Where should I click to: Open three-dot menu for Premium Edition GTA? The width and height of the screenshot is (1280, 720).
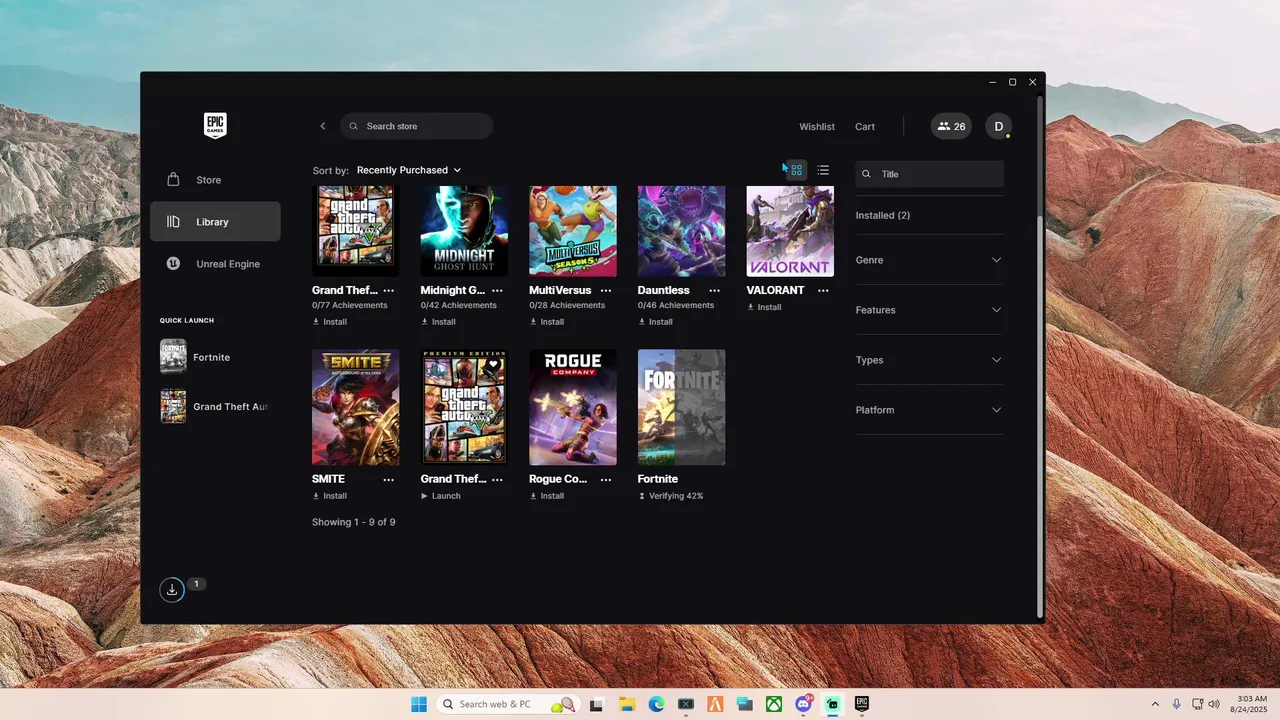pos(497,480)
